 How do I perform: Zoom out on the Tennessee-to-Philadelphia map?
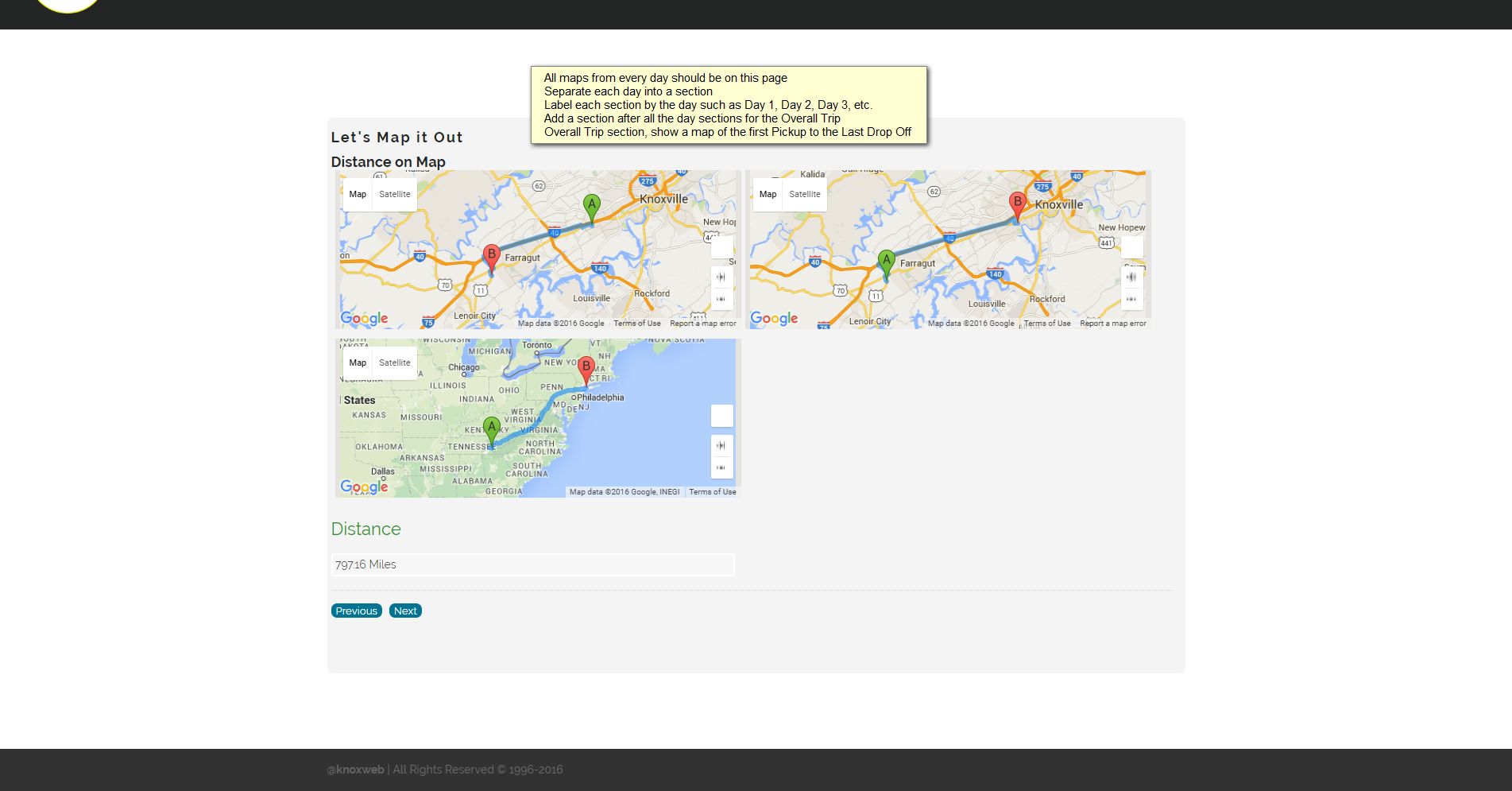[x=721, y=467]
